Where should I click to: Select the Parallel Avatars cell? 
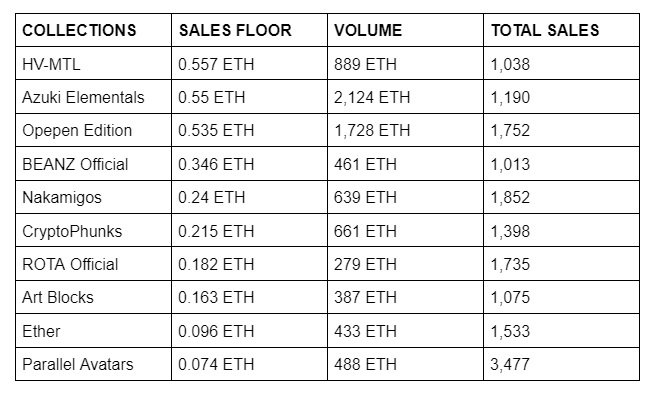tap(78, 364)
